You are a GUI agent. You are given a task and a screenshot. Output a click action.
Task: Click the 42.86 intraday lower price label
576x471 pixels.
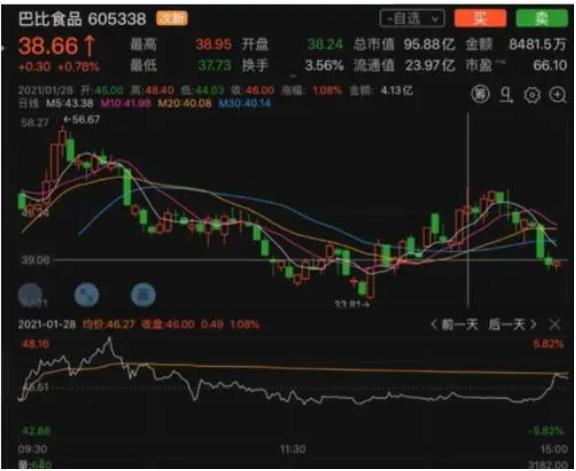(36, 431)
